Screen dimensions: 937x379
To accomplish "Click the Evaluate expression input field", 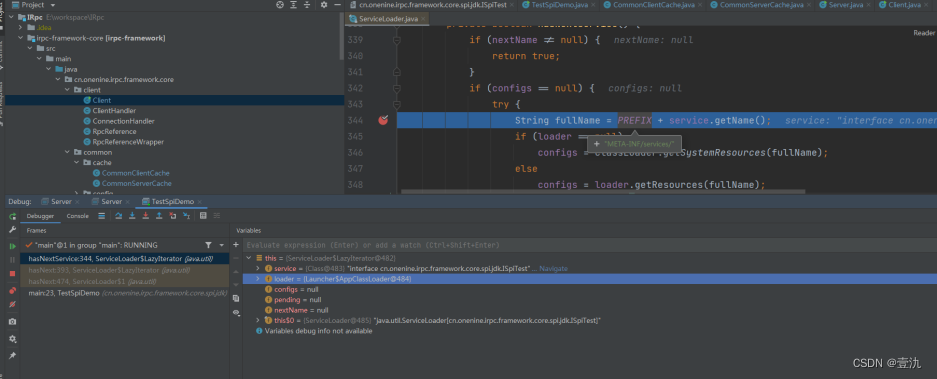I will 589,245.
